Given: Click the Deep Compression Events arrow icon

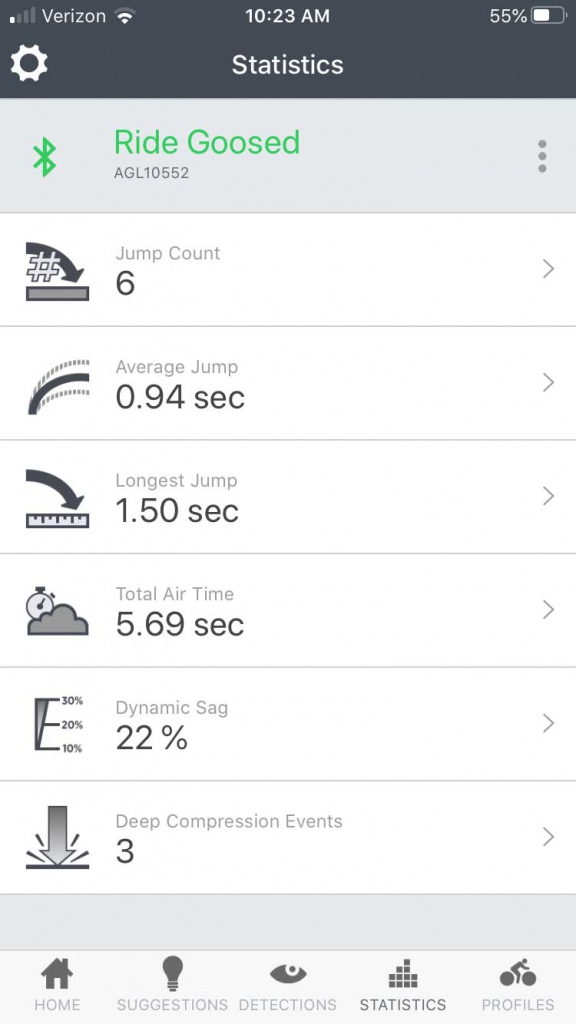Looking at the screenshot, I should [57, 838].
